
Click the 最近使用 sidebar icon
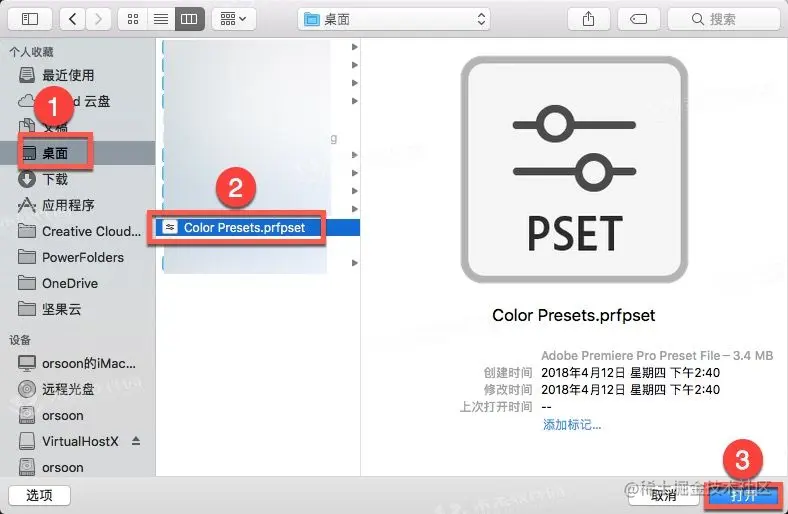27,75
